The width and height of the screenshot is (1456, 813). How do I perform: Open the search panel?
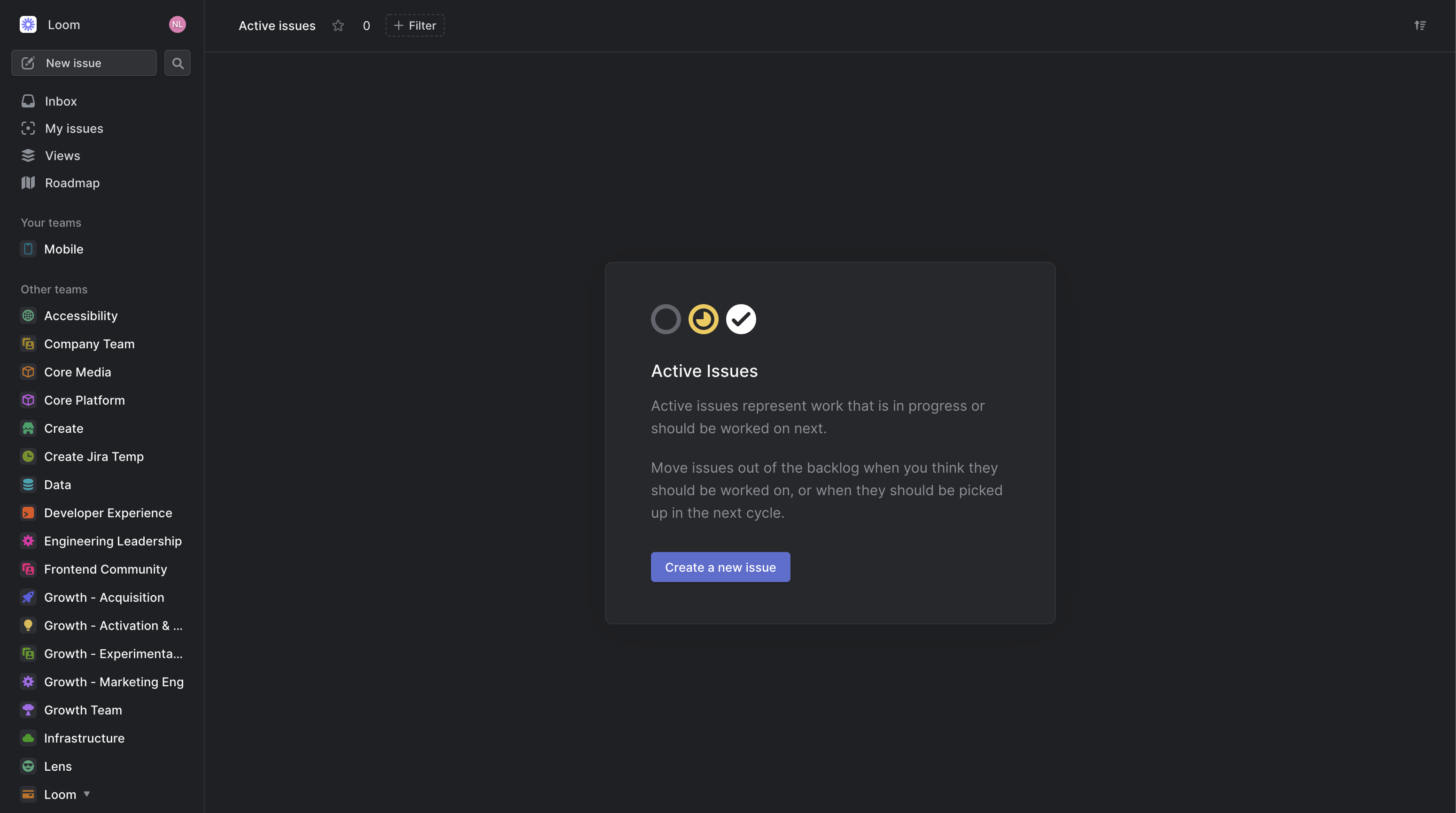[177, 63]
